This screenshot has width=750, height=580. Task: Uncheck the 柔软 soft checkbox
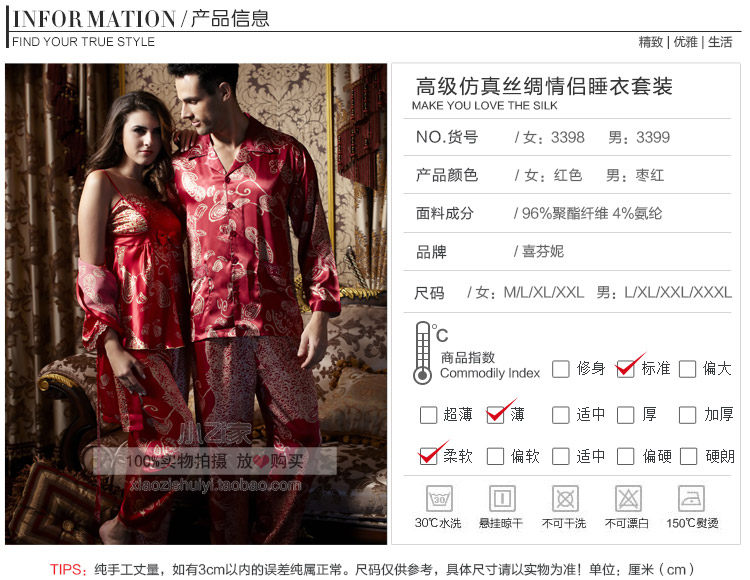428,456
